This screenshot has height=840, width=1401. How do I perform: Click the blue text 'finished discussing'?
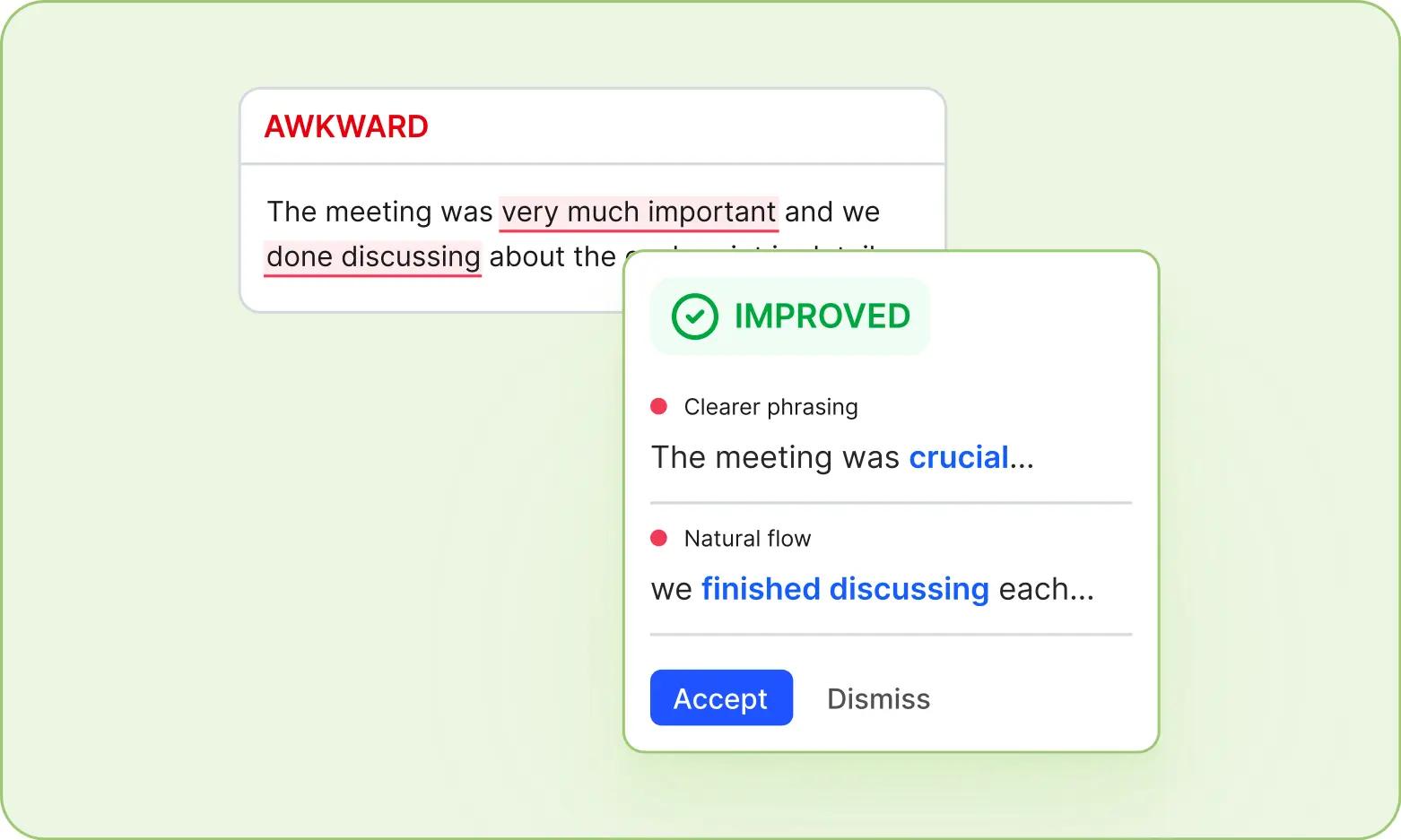click(845, 589)
